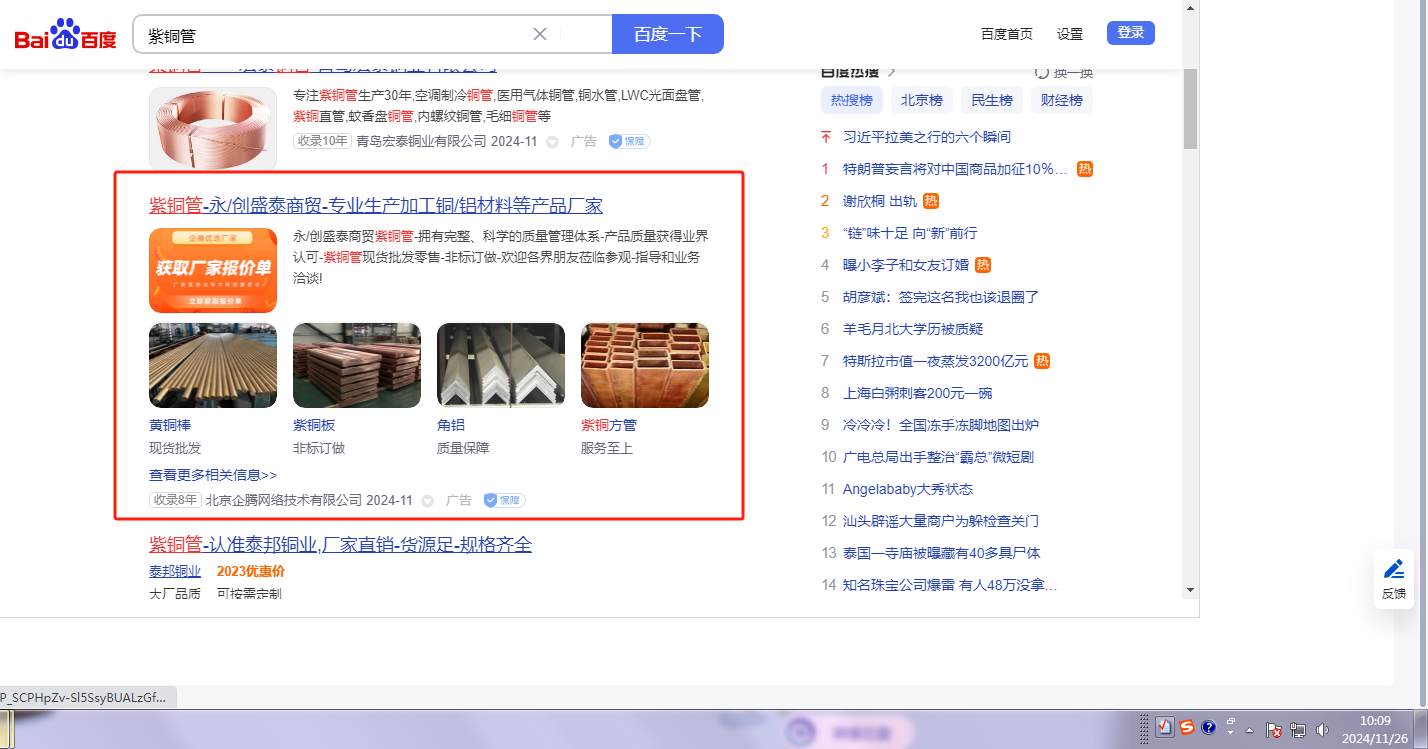
Task: Switch to the 北京榜 tab
Action: [921, 100]
